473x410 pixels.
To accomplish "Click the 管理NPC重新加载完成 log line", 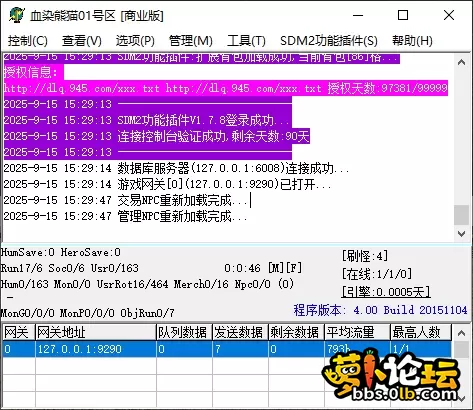I will coord(125,216).
